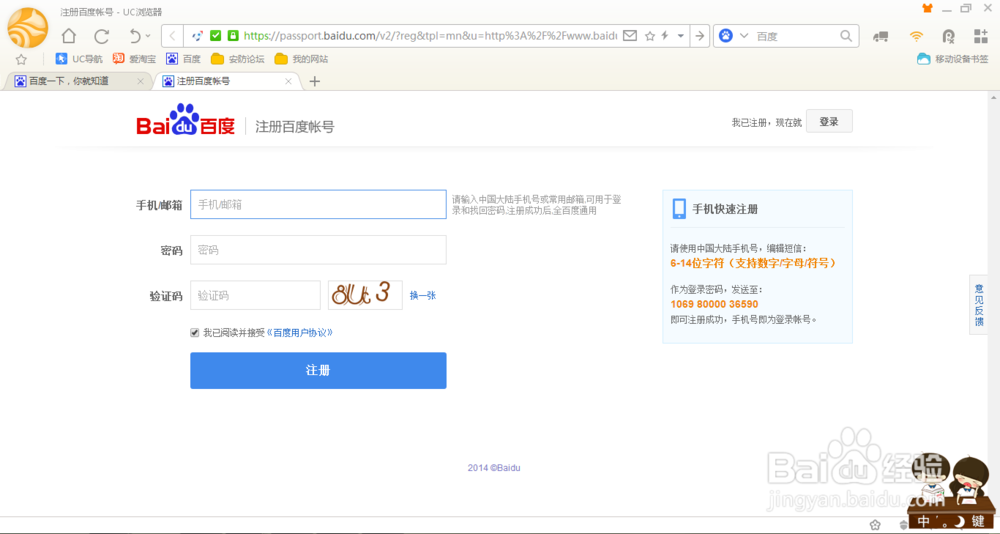Click the bookmarks bar star icon
The image size is (1000, 534).
pos(21,59)
